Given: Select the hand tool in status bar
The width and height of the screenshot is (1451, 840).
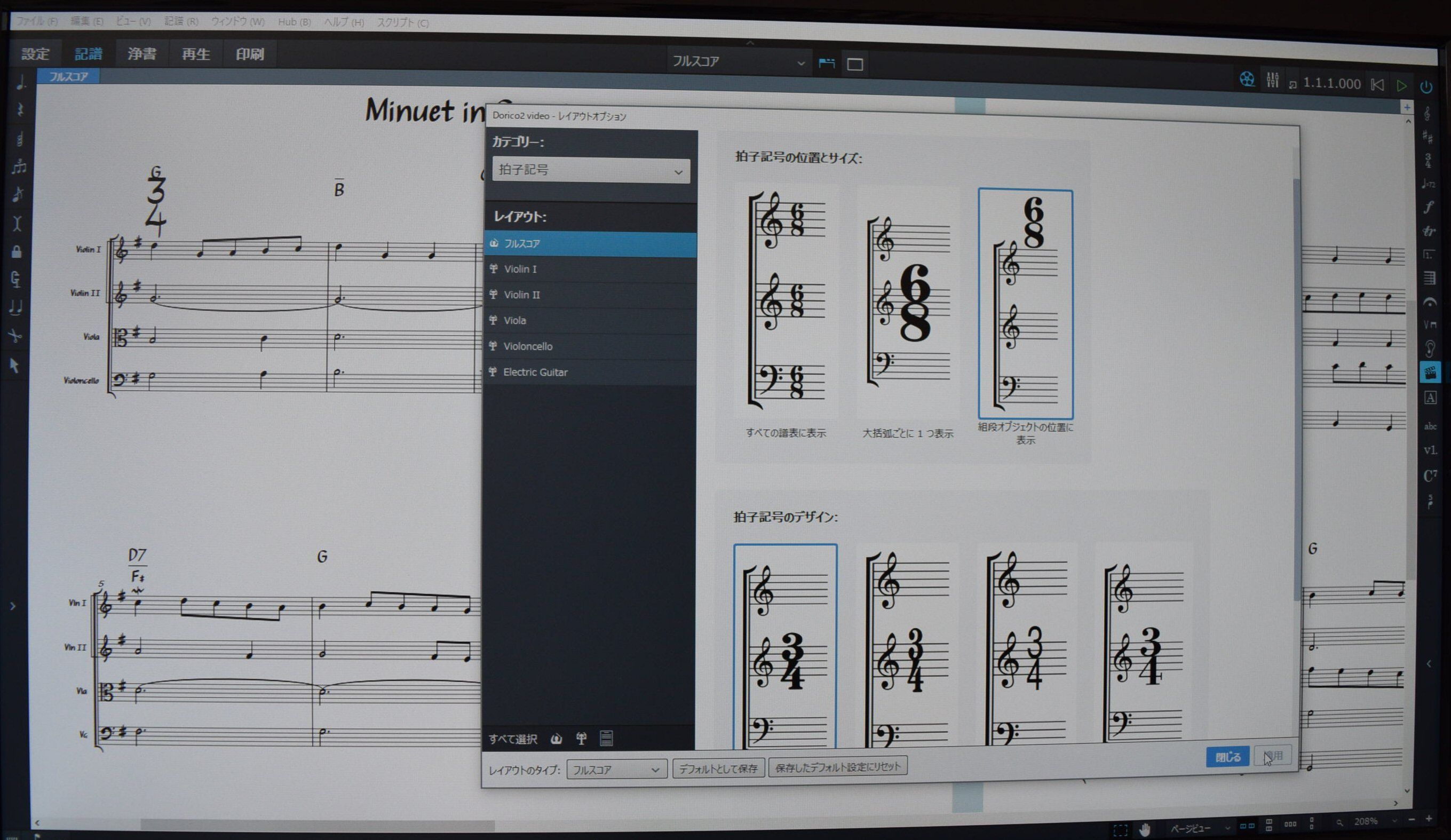Looking at the screenshot, I should [1144, 829].
